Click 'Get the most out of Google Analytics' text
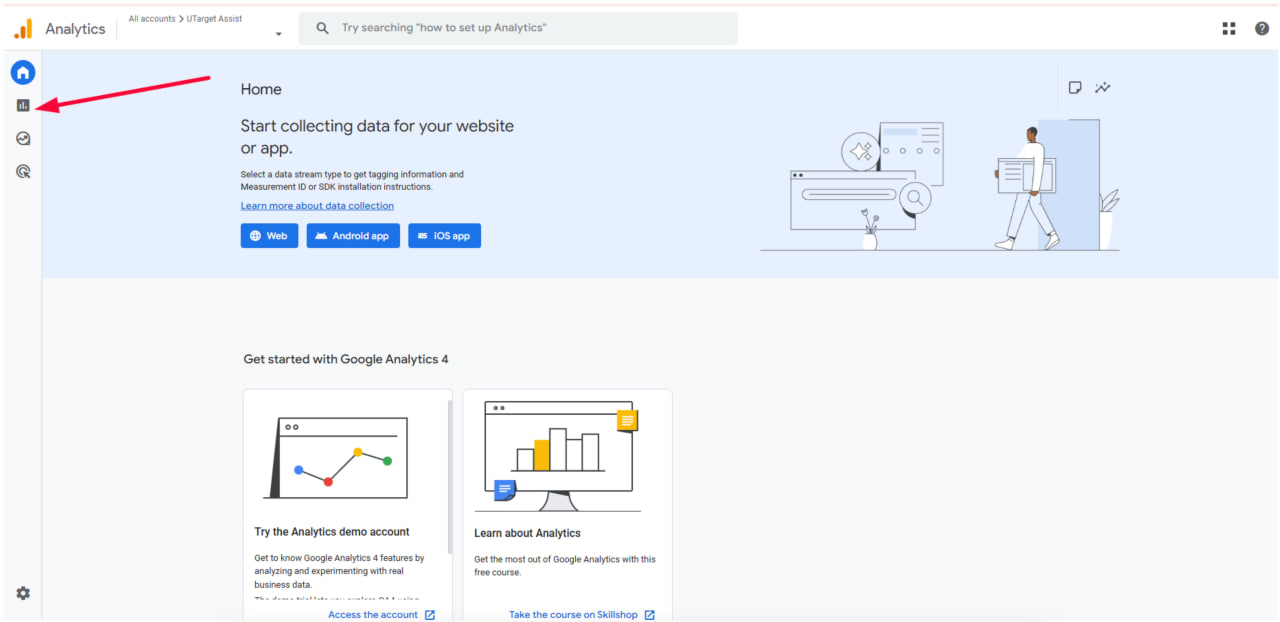Screen dimensions: 1280x622 pyautogui.click(x=565, y=565)
